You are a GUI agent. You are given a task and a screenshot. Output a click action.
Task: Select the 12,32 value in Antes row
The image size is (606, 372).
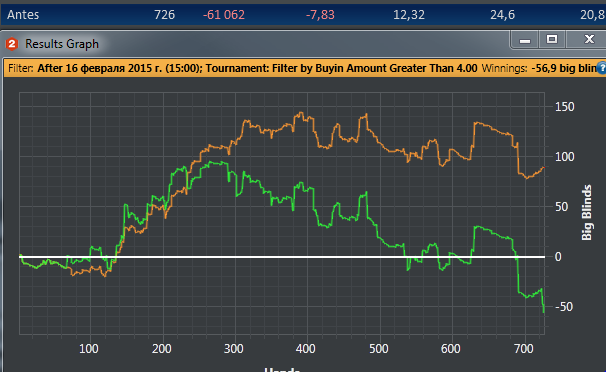coord(409,15)
